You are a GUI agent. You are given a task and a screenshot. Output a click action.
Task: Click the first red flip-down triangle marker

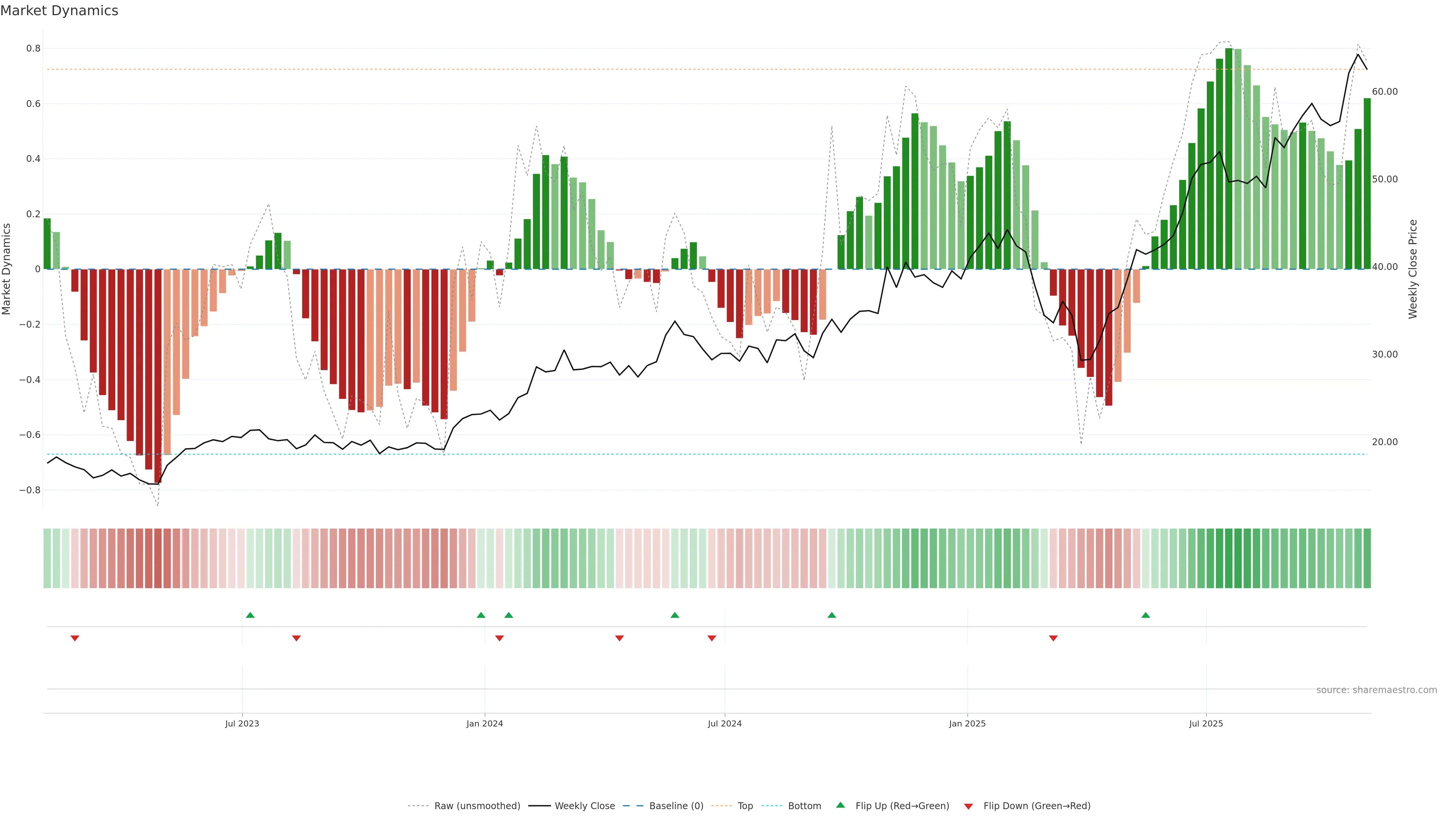pos(75,638)
